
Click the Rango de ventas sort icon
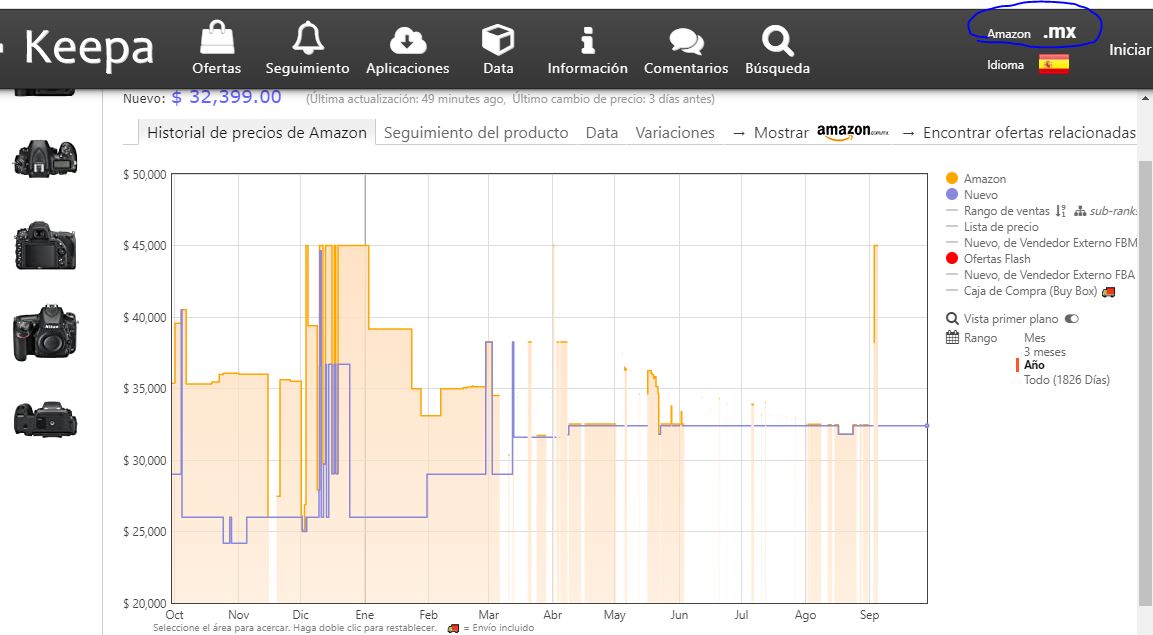1060,211
